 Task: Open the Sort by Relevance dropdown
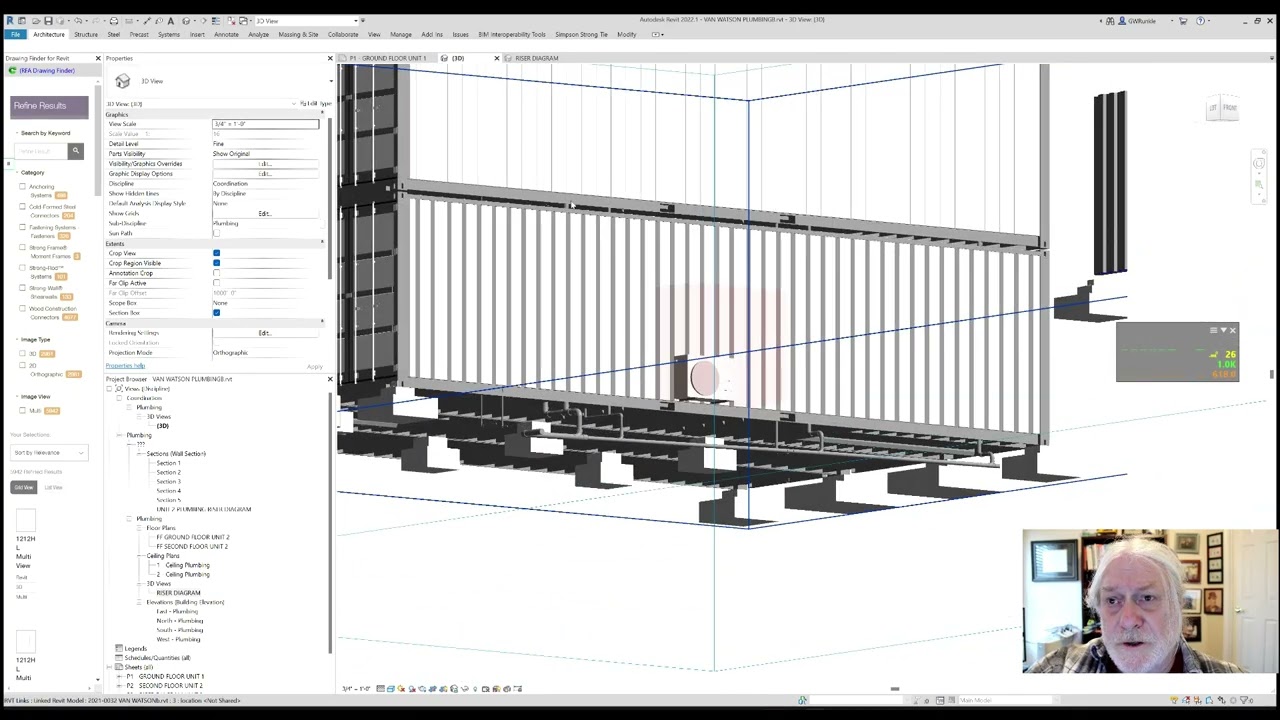point(49,453)
